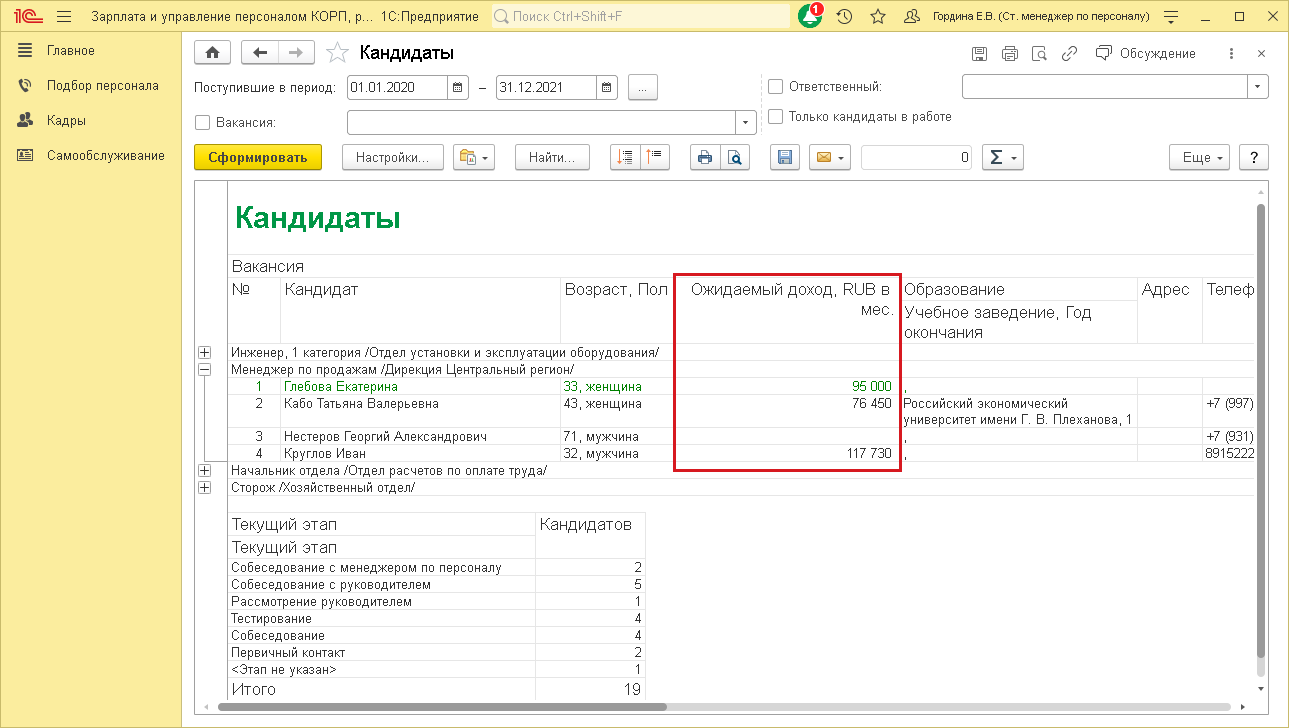1289x728 pixels.
Task: Click the Ответственный input field
Action: (x=1105, y=87)
